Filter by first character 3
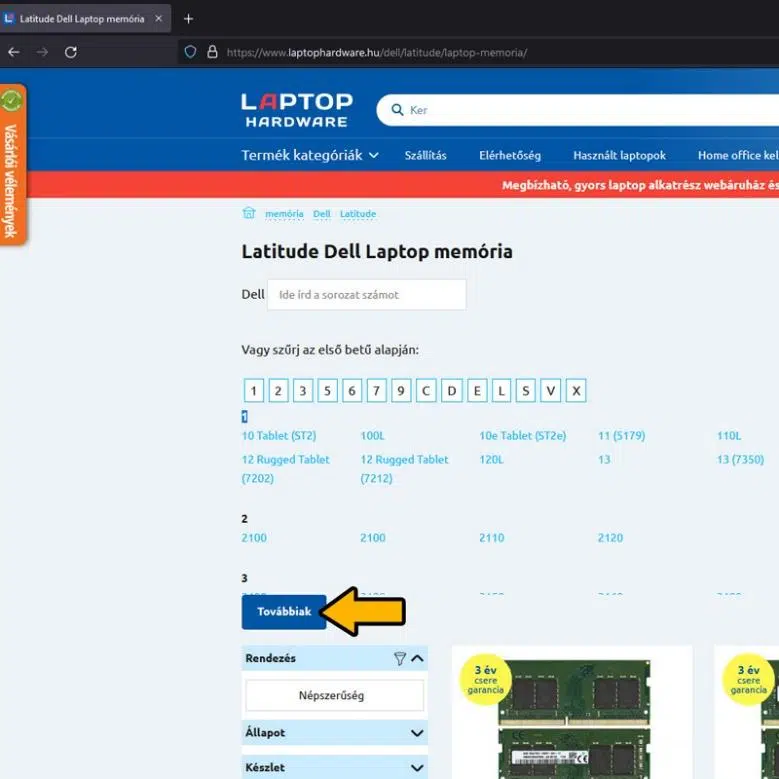The image size is (779, 779). click(x=303, y=390)
